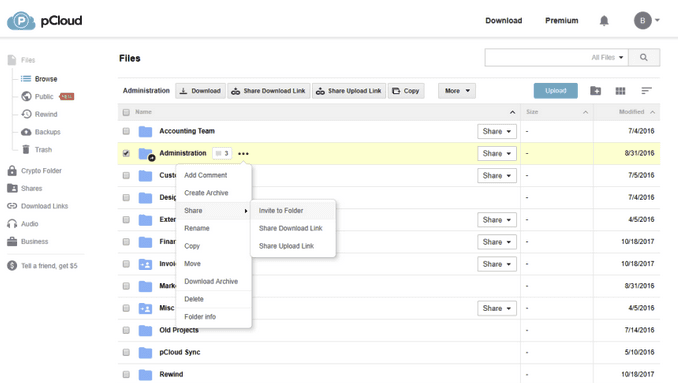Viewport: 678px width, 383px height.
Task: Sort by Size column arrow
Action: click(x=585, y=112)
